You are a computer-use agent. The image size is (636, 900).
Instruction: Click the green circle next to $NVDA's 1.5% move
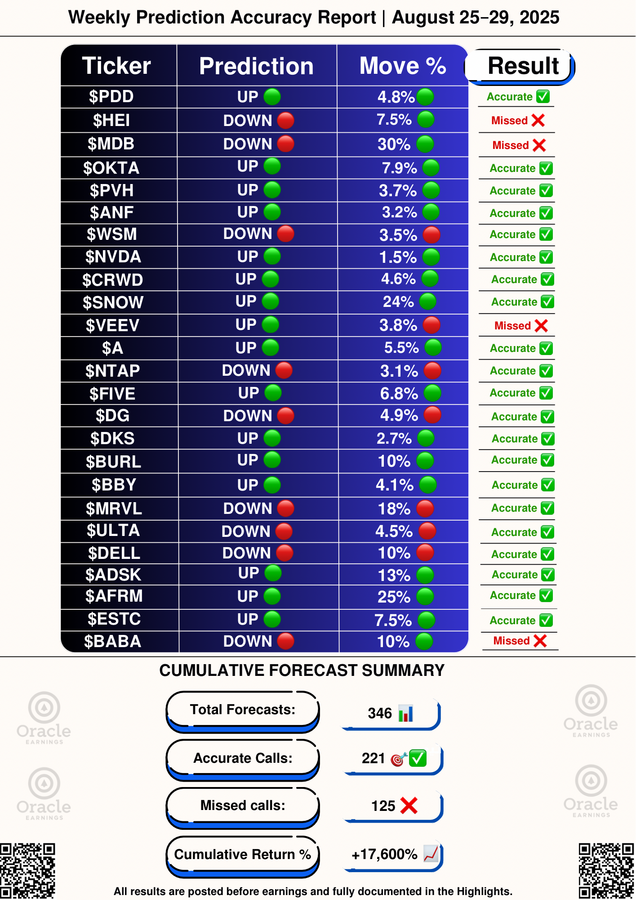429,256
